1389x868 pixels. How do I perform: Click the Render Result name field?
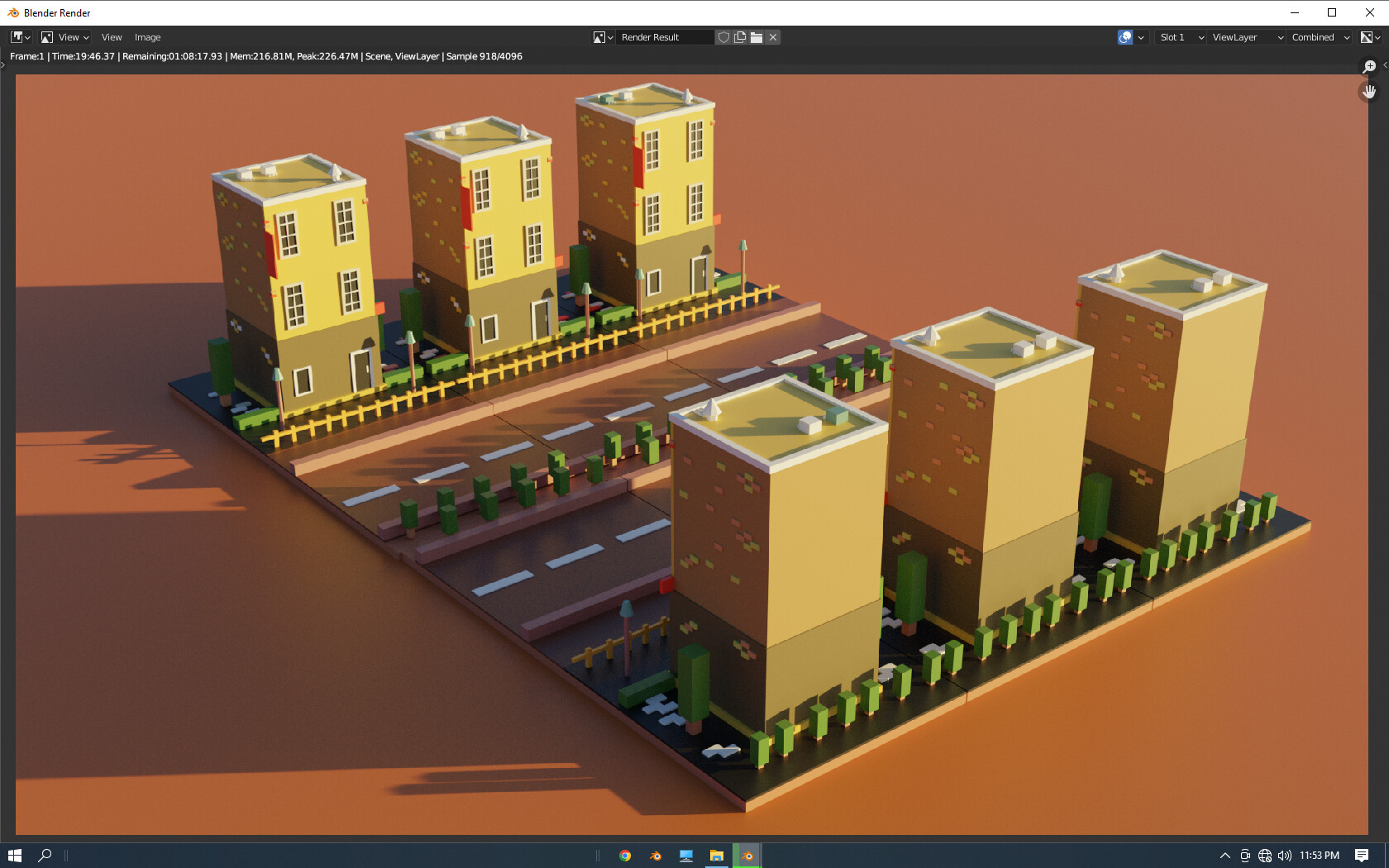(x=666, y=36)
